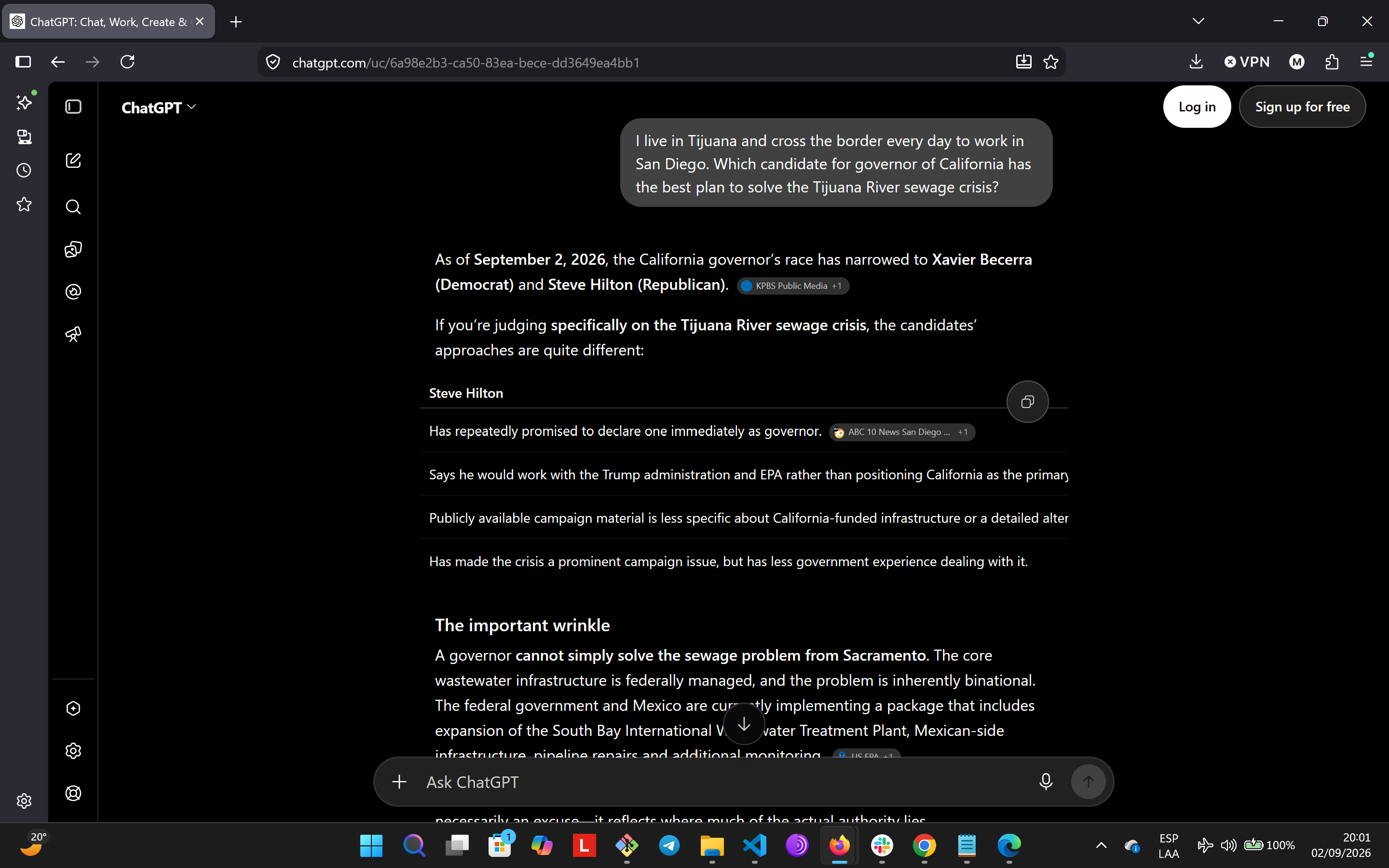The width and height of the screenshot is (1389, 868).
Task: Toggle the ChatGPT sidebar panel
Action: (x=73, y=107)
